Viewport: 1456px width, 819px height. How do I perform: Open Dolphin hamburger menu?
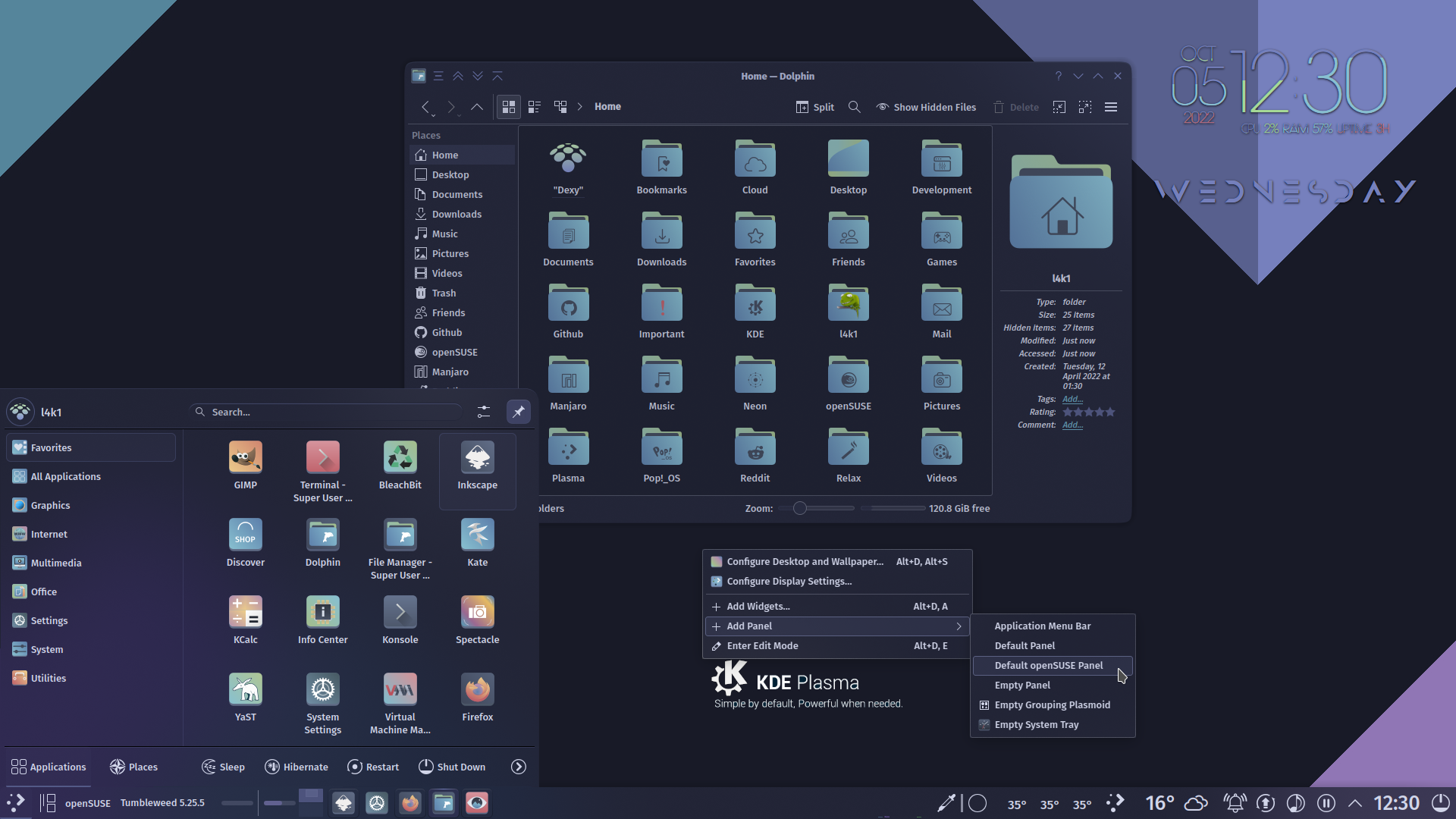pyautogui.click(x=1111, y=107)
